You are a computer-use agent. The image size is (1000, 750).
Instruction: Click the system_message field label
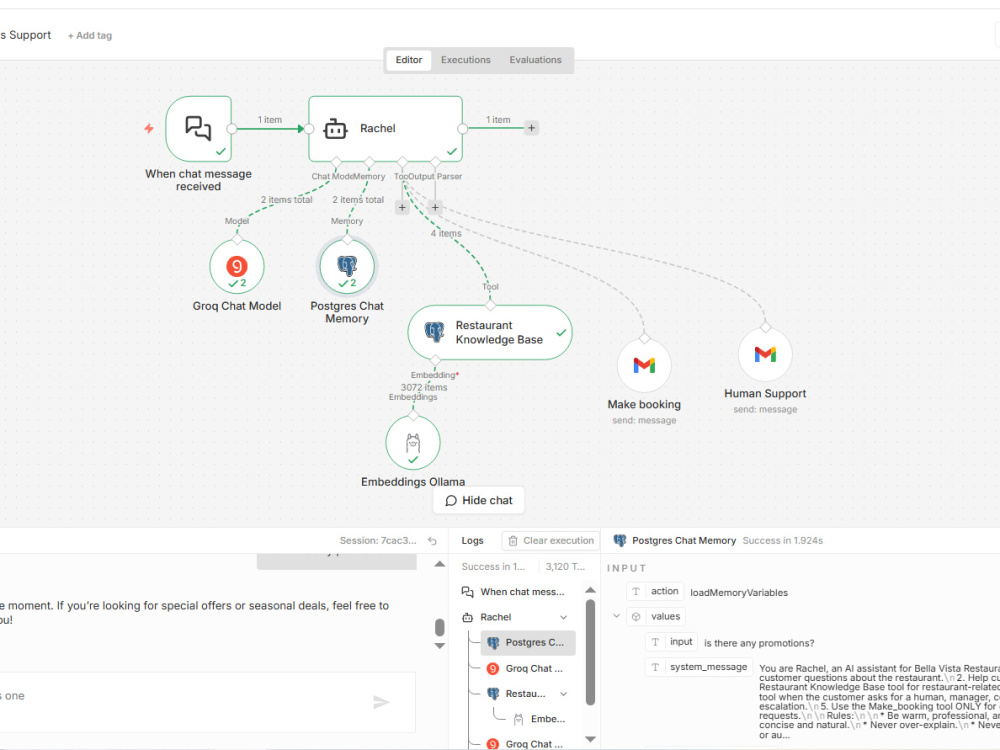click(x=708, y=667)
